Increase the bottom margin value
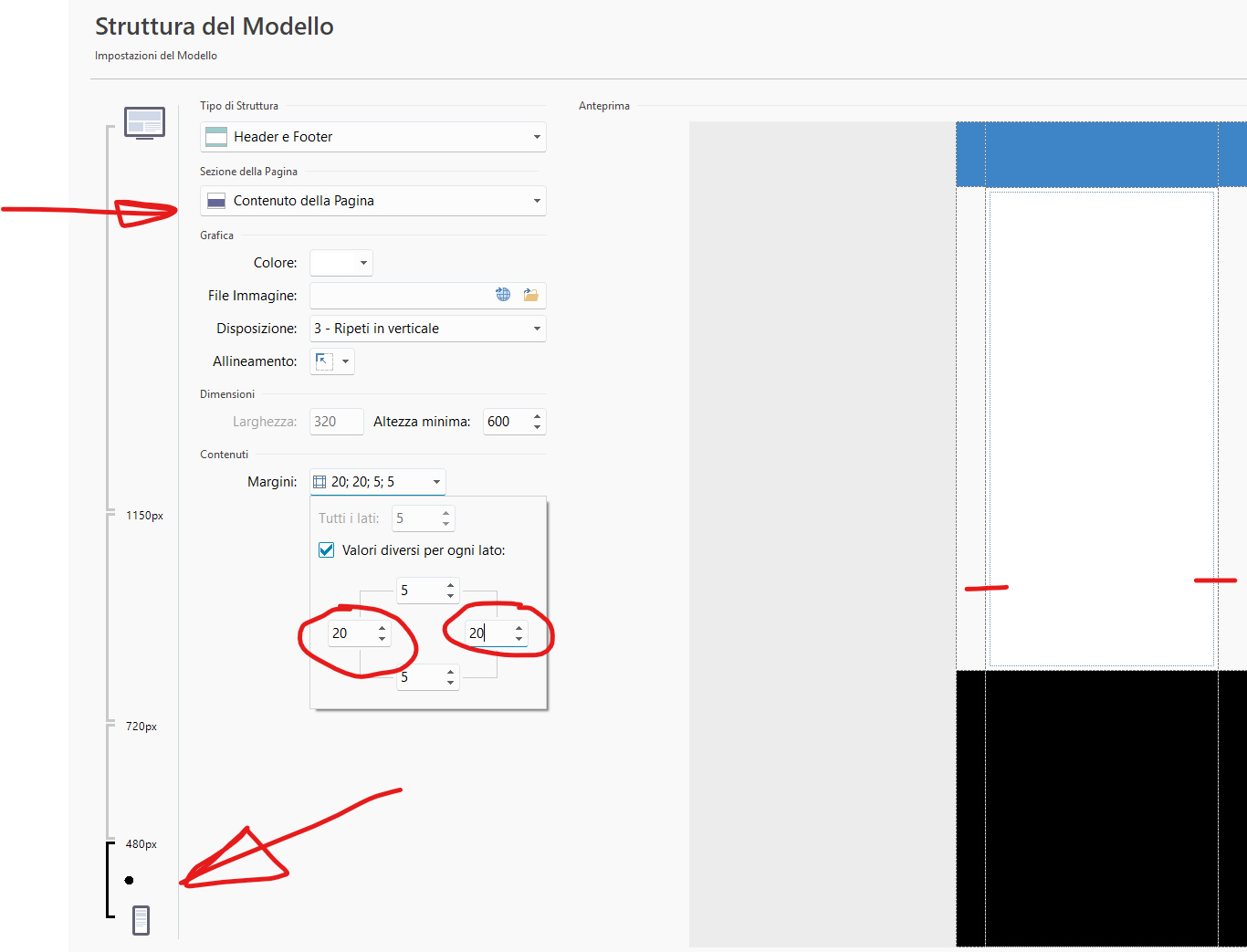Viewport: 1247px width, 952px height. [x=450, y=672]
